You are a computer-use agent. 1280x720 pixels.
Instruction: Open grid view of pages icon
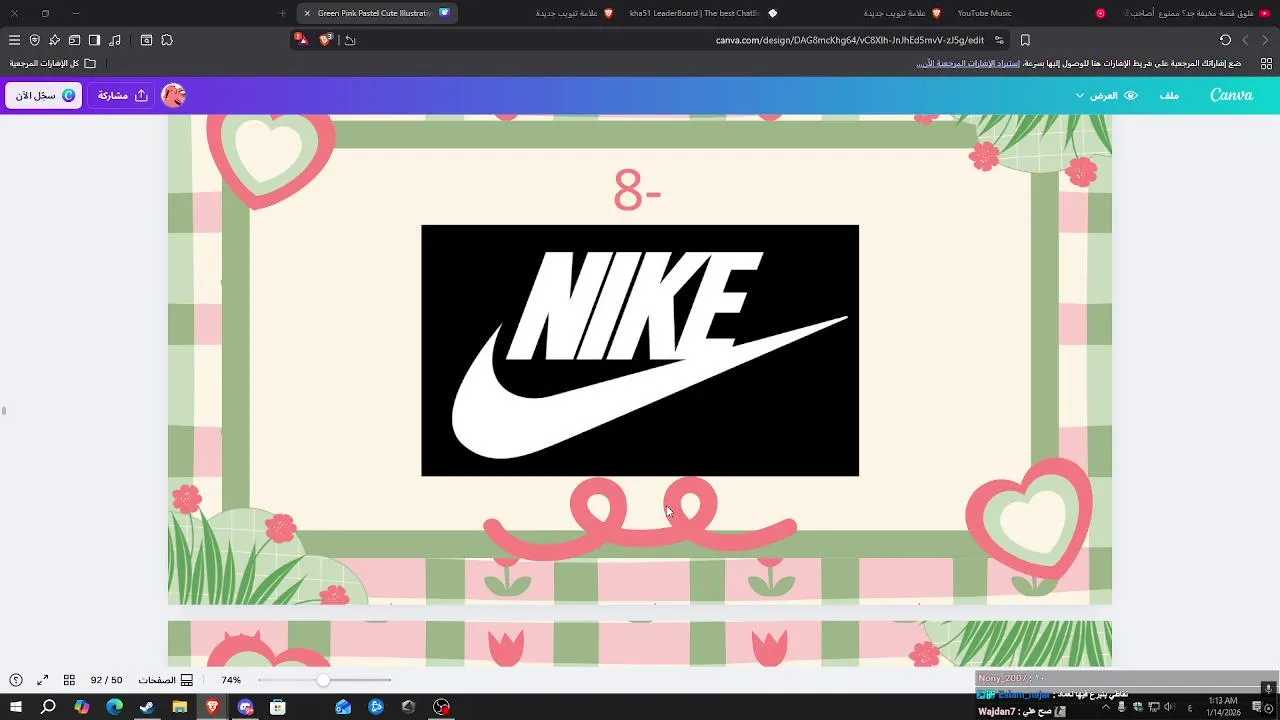pyautogui.click(x=69, y=680)
